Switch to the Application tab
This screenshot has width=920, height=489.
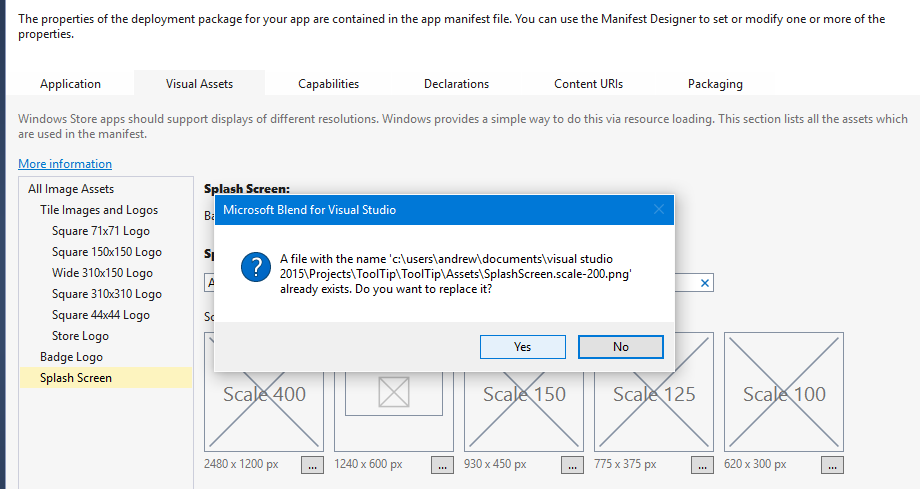[70, 84]
